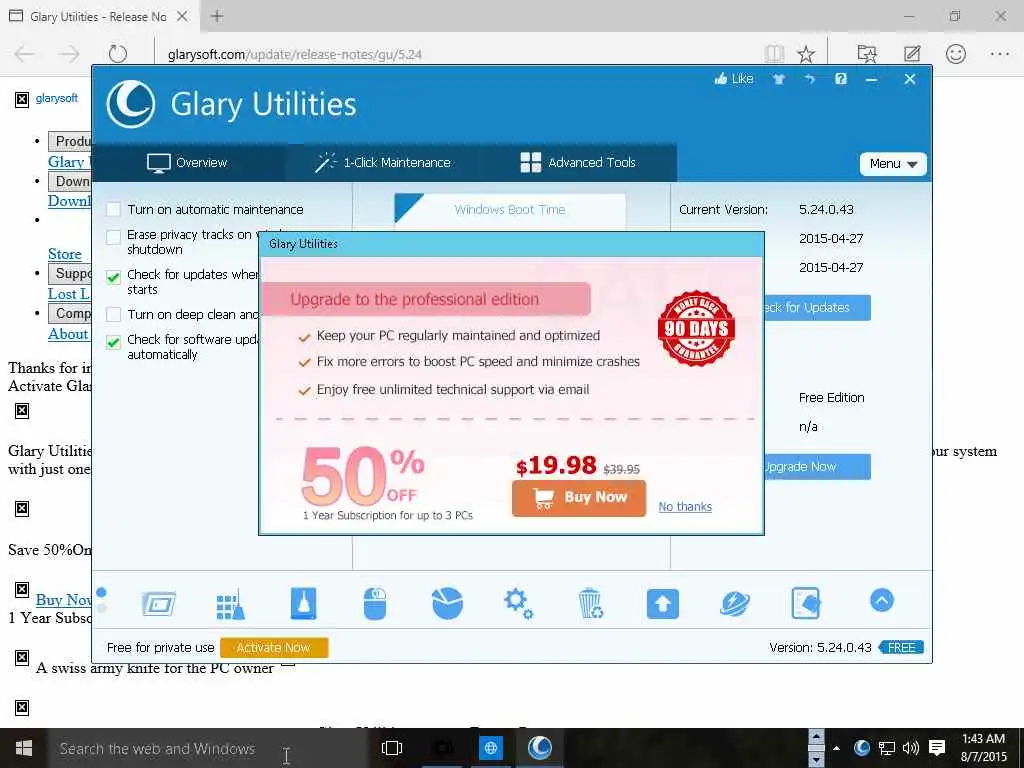This screenshot has width=1024, height=768.
Task: Open the mouse-shaped Context Menu Manager icon
Action: coord(375,603)
